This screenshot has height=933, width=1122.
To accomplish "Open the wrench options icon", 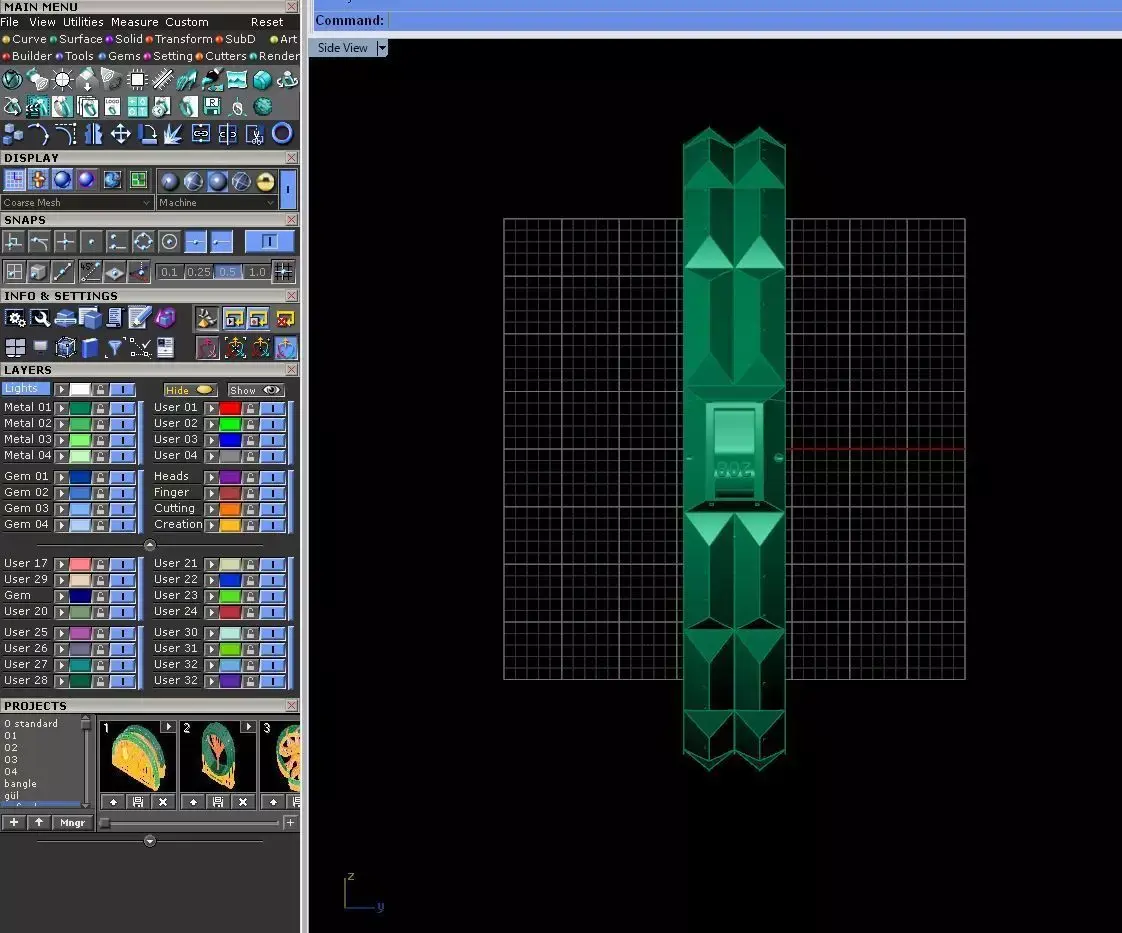I will click(x=41, y=318).
